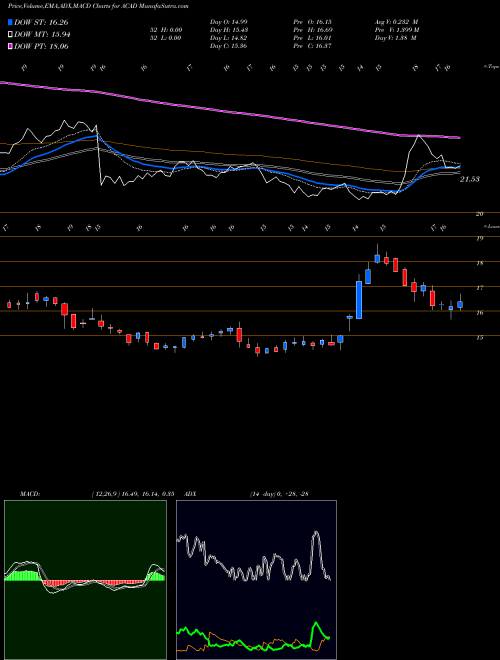Click the 'Pre O: 16.13' value

click(x=313, y=22)
